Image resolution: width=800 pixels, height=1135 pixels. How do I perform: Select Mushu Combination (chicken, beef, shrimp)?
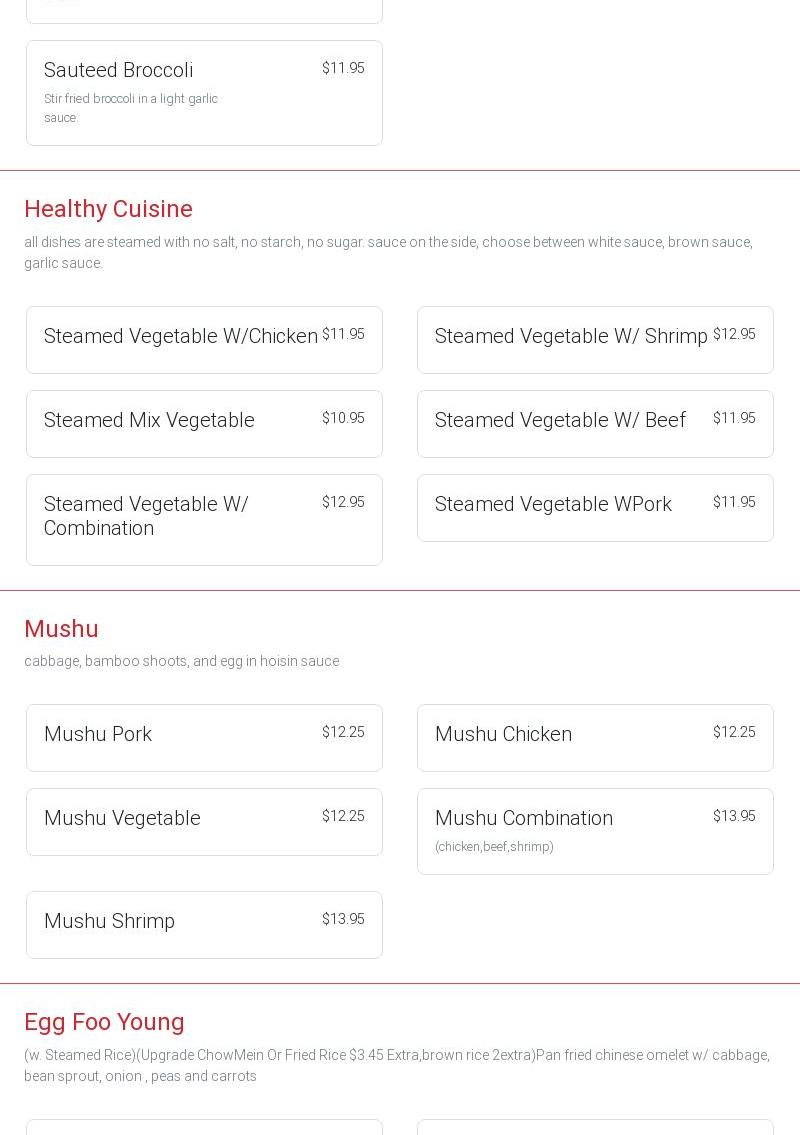pos(595,831)
